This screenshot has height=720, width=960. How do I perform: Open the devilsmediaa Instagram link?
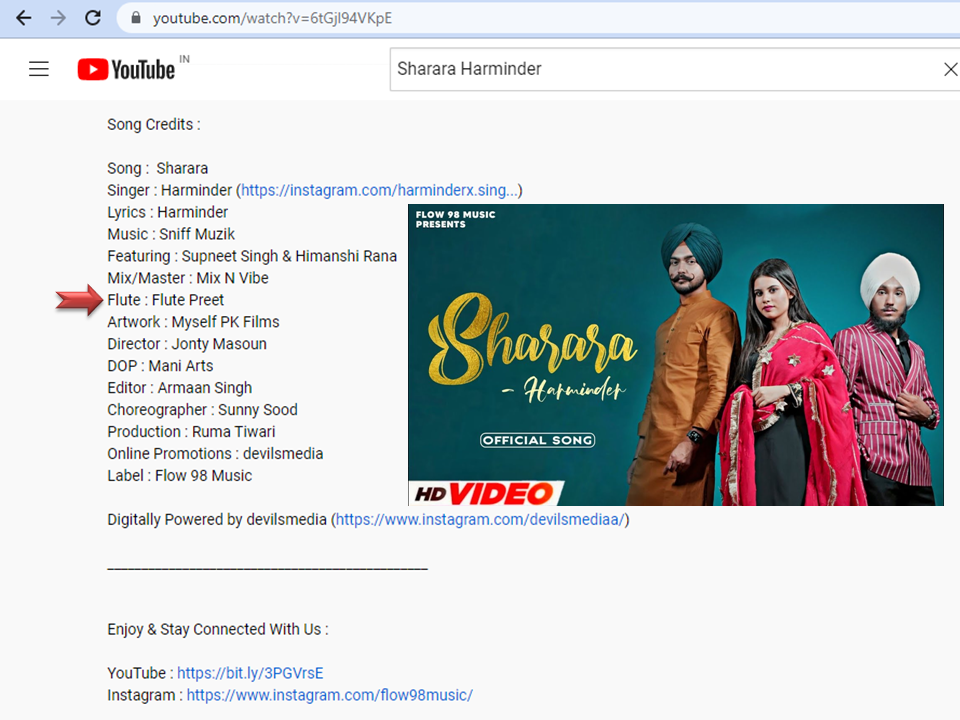click(480, 520)
